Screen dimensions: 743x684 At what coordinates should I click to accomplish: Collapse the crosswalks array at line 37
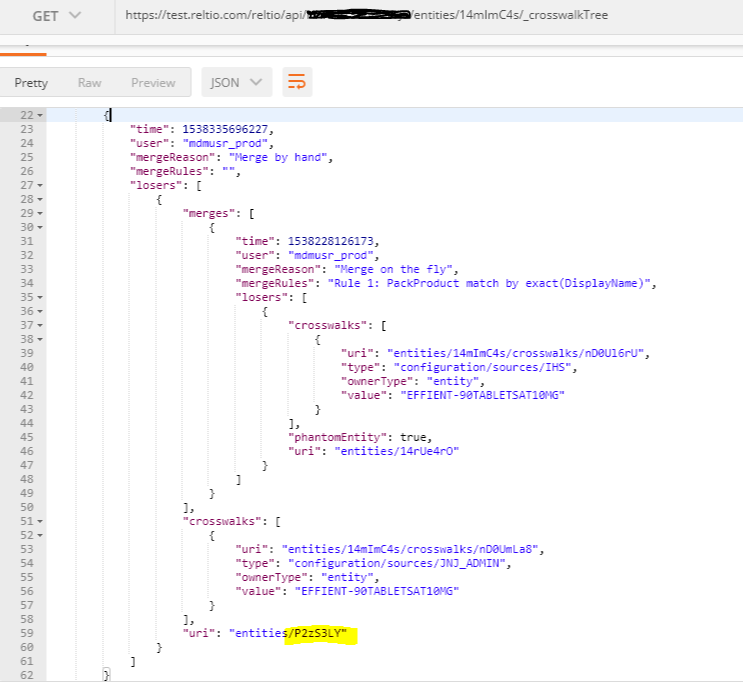click(x=40, y=325)
